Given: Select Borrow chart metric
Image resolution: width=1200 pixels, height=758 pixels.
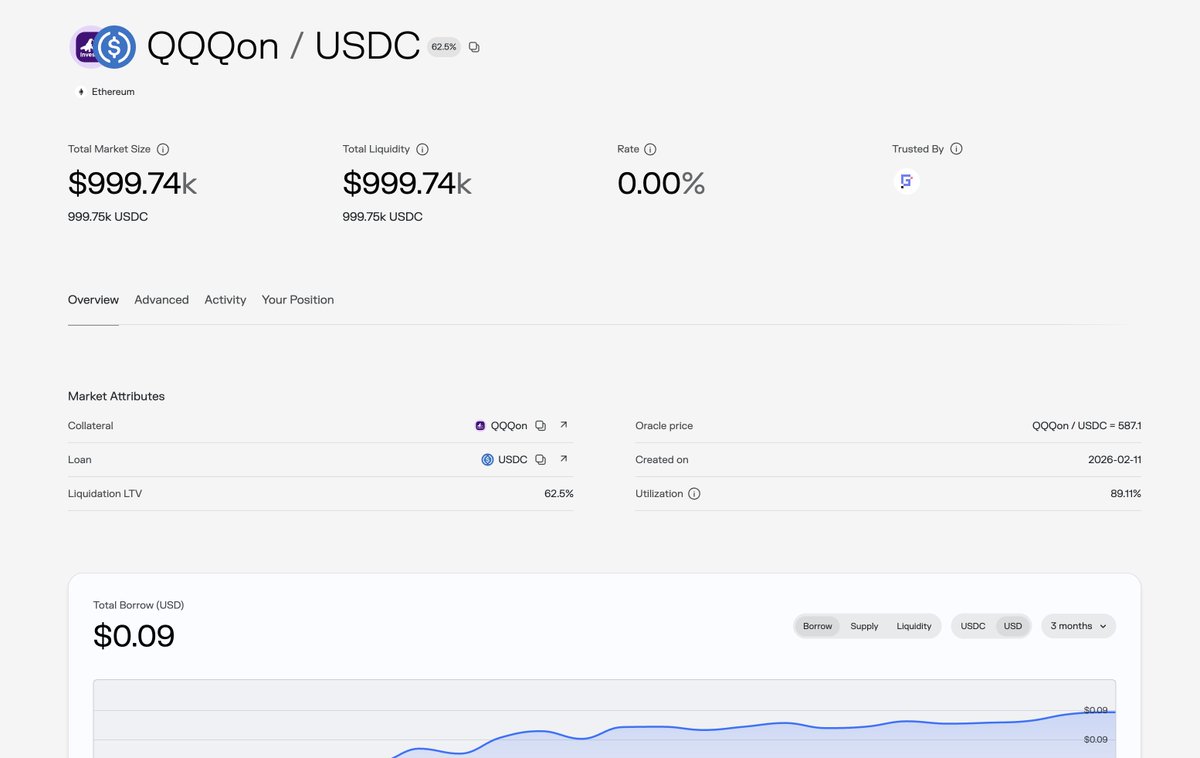Looking at the screenshot, I should tap(817, 626).
